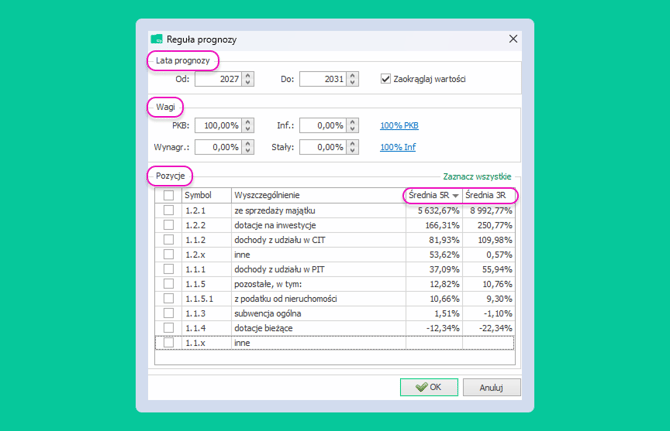
Task: Sort by the Średnia 5R column
Action: 431,195
